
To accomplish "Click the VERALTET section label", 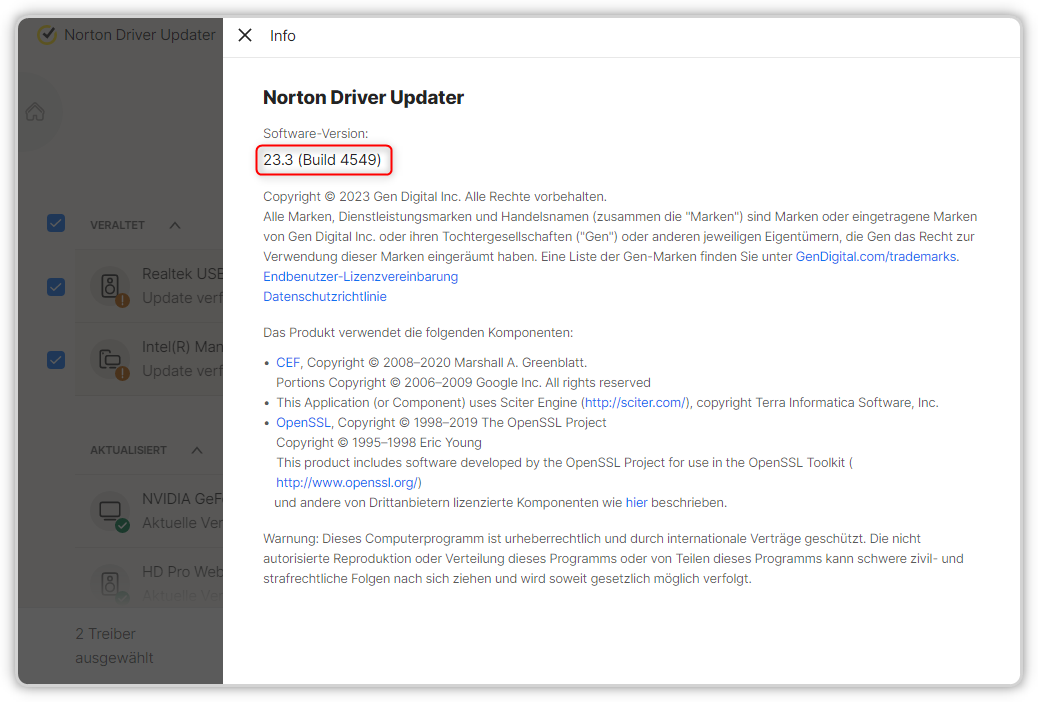I will (117, 225).
